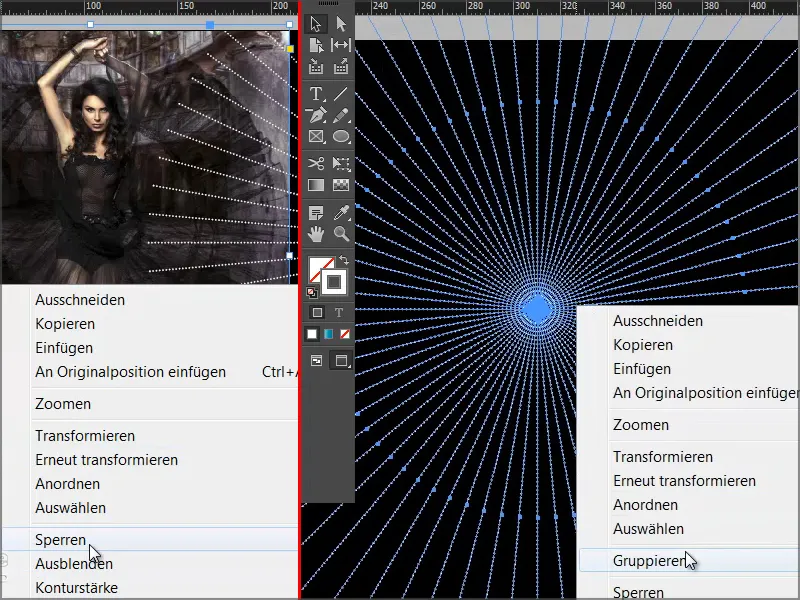
Task: Click the toolbox grip handle at top
Action: point(328,3)
